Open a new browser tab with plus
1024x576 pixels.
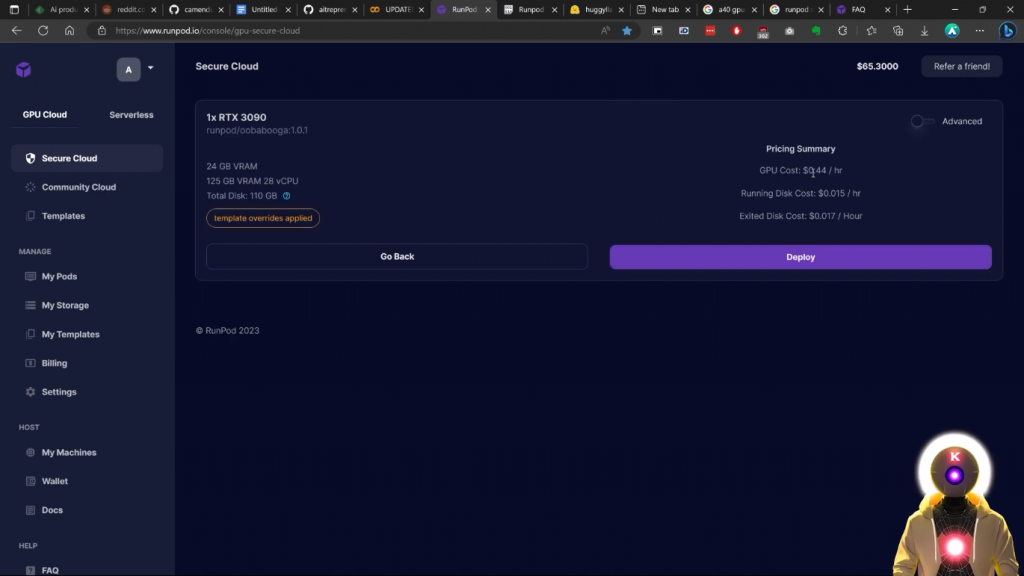907,9
